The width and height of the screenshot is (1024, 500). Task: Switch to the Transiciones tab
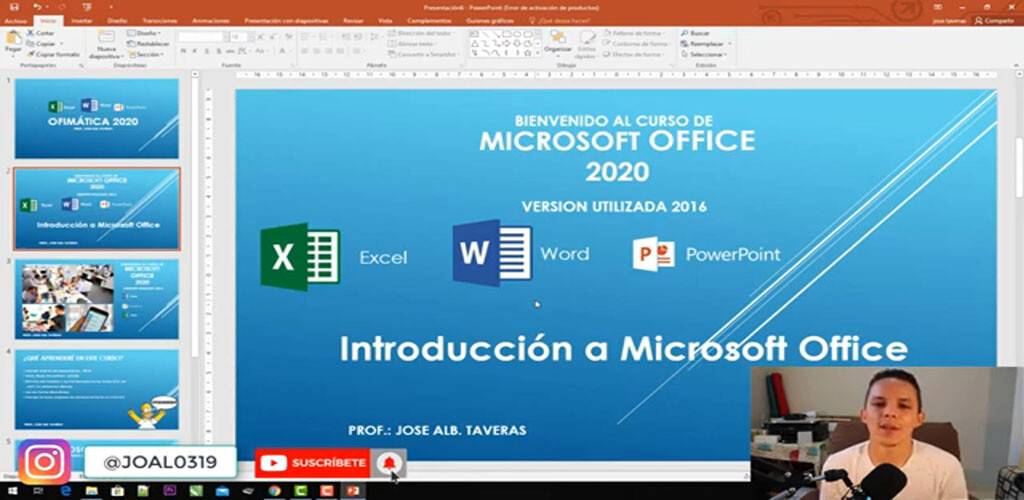click(x=160, y=21)
